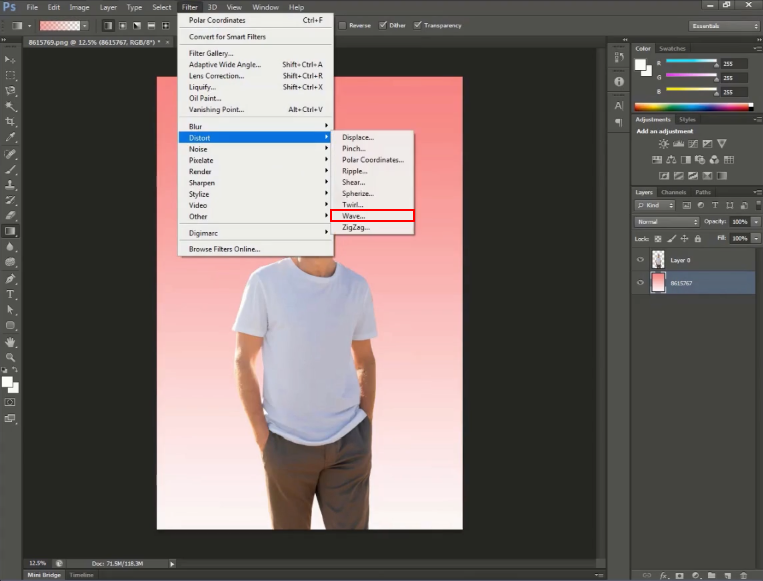
Task: Choose the radial gradient style icon
Action: [x=123, y=25]
